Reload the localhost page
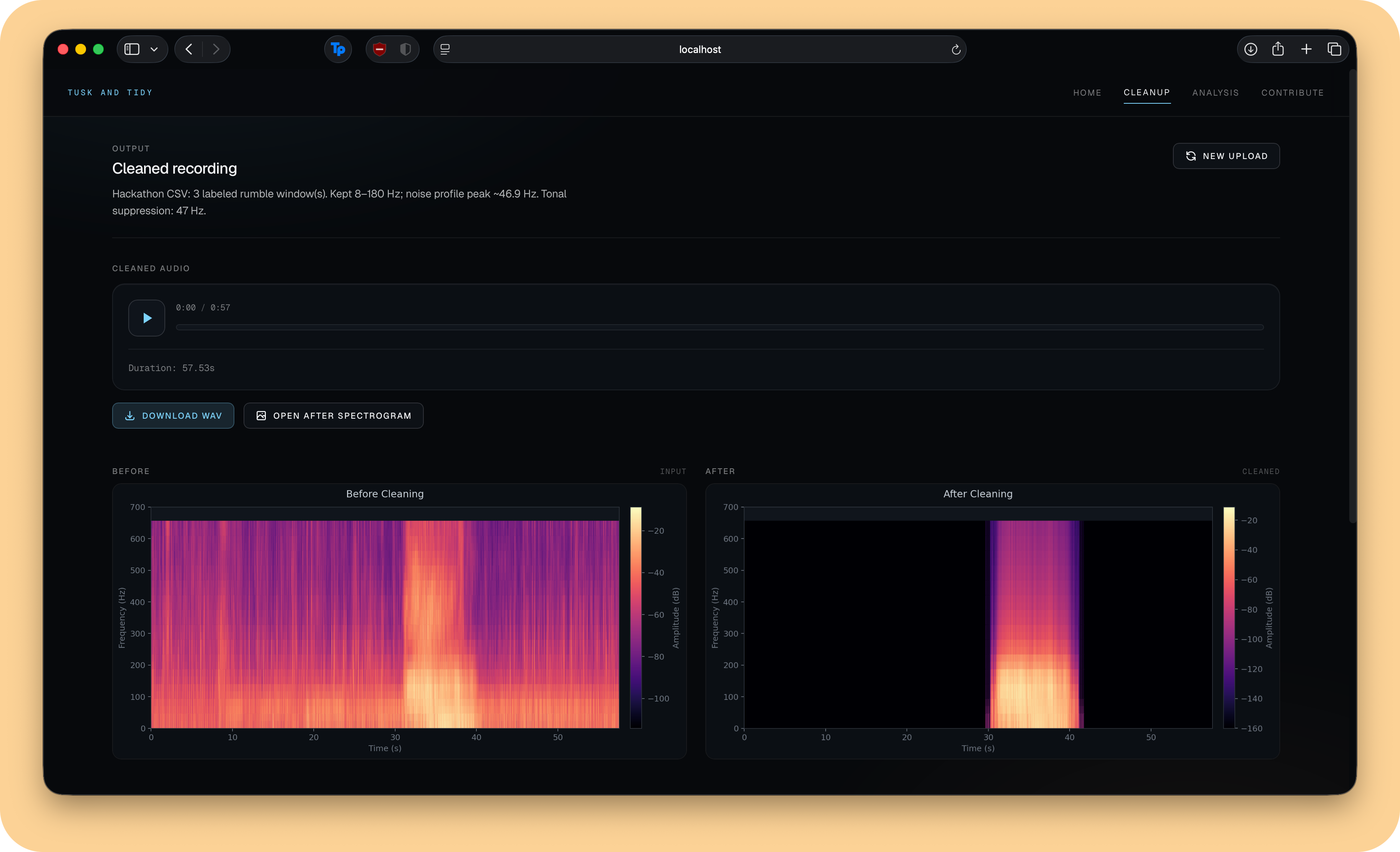Image resolution: width=1400 pixels, height=852 pixels. (x=956, y=50)
